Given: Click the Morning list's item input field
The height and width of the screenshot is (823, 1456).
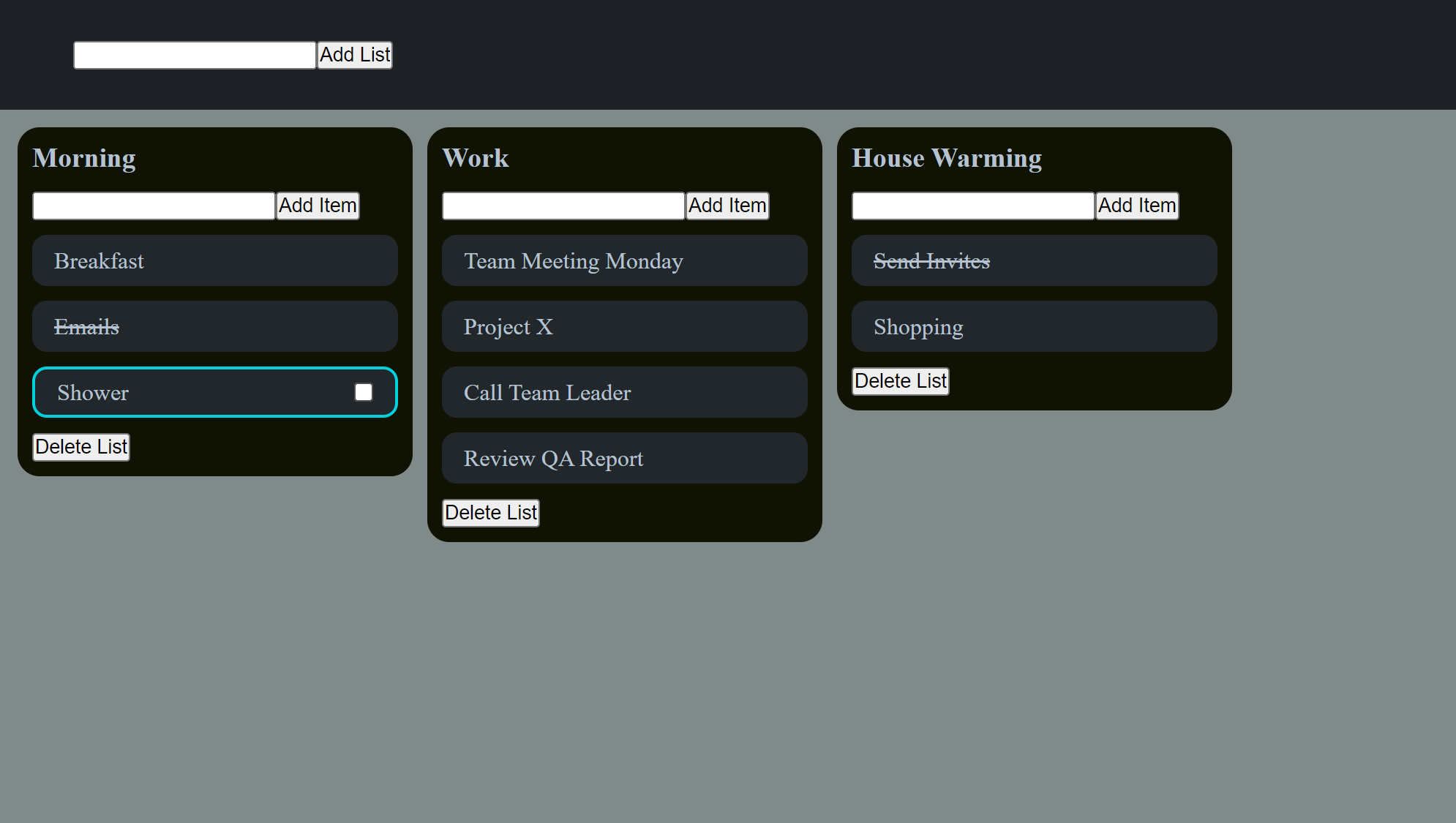Looking at the screenshot, I should pos(152,206).
